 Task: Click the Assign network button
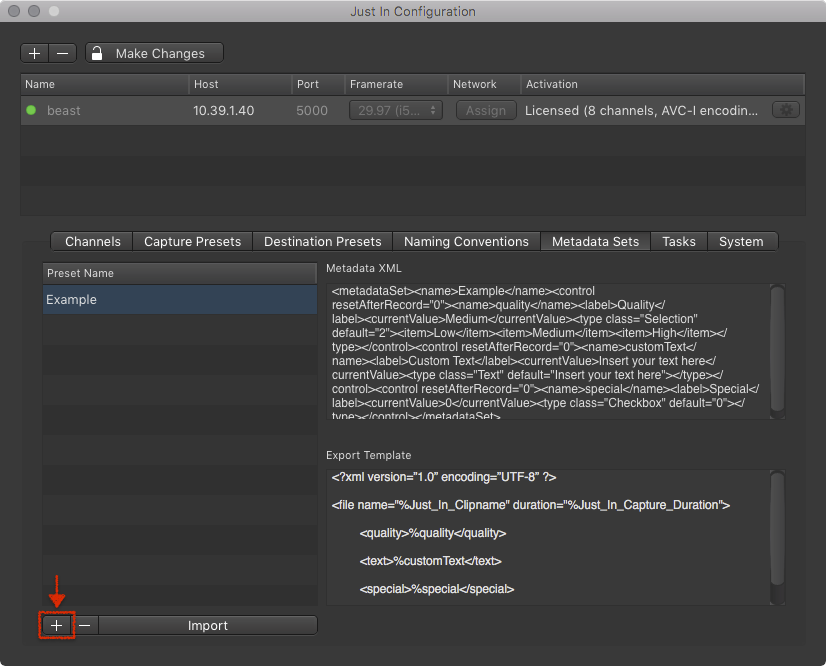click(486, 111)
